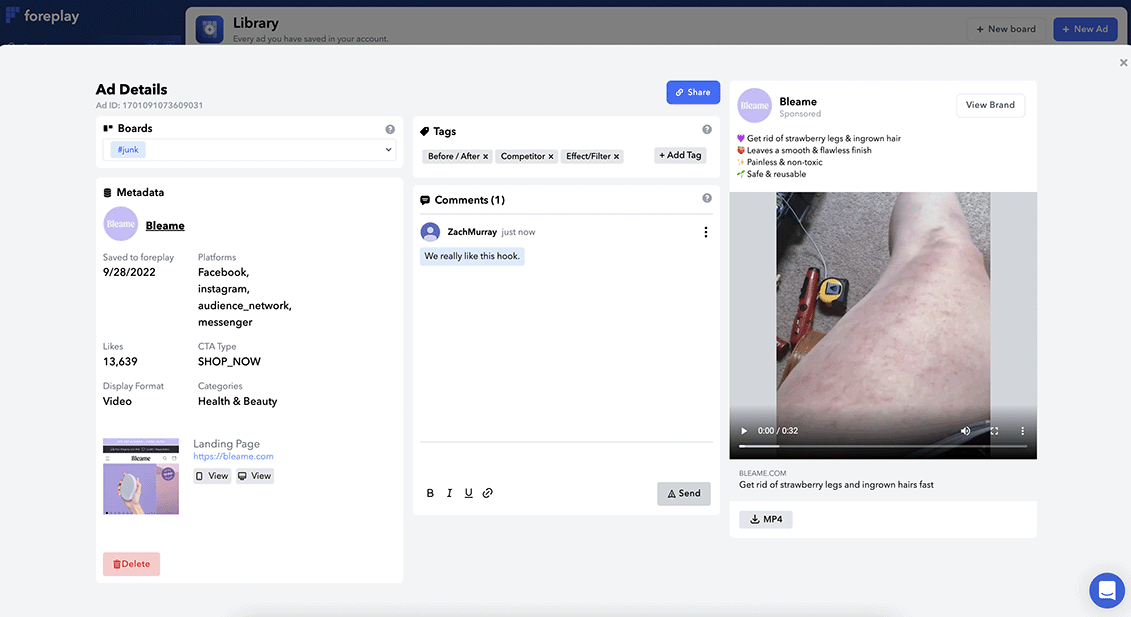The image size is (1131, 617).
Task: Open the bleame.com landing page link
Action: (233, 457)
